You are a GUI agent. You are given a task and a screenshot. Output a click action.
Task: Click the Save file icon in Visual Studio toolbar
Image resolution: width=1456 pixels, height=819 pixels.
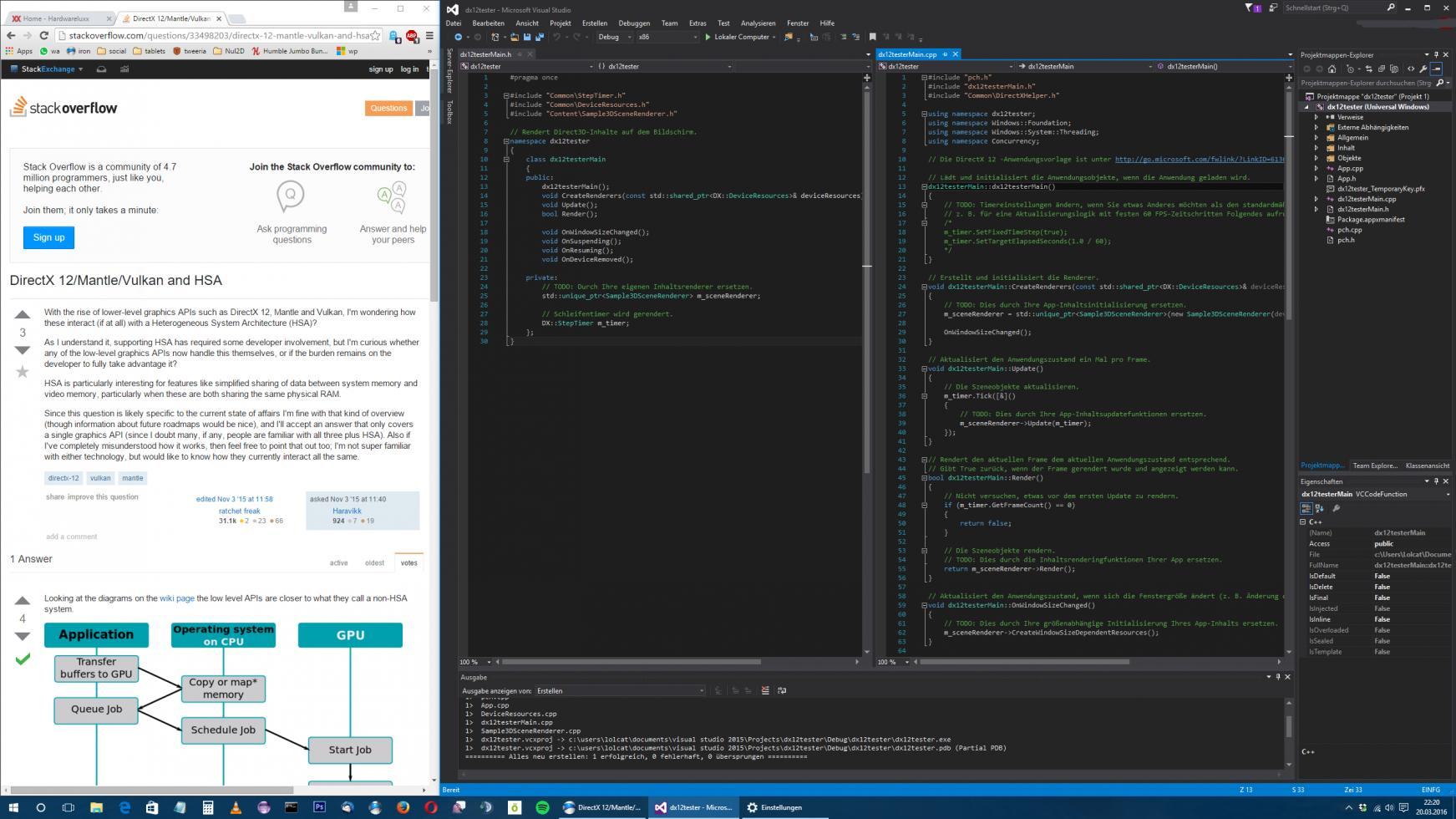tap(527, 37)
